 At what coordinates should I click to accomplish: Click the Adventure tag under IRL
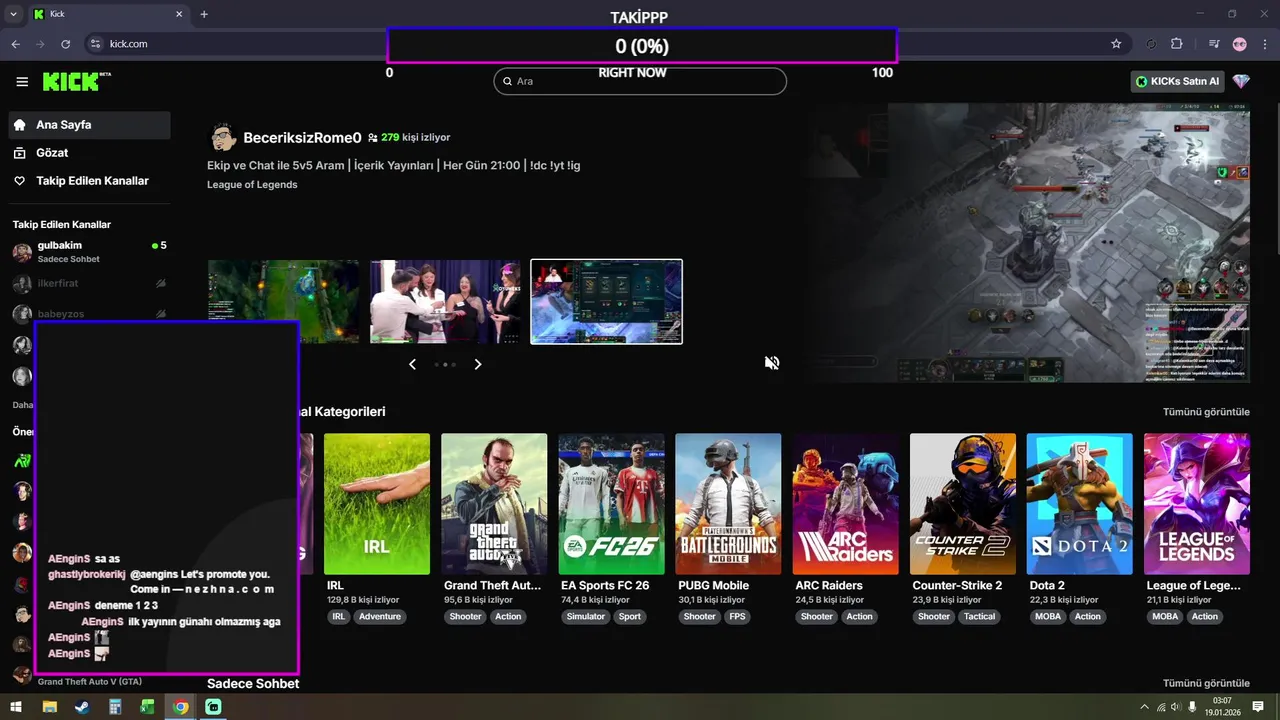[x=380, y=617]
